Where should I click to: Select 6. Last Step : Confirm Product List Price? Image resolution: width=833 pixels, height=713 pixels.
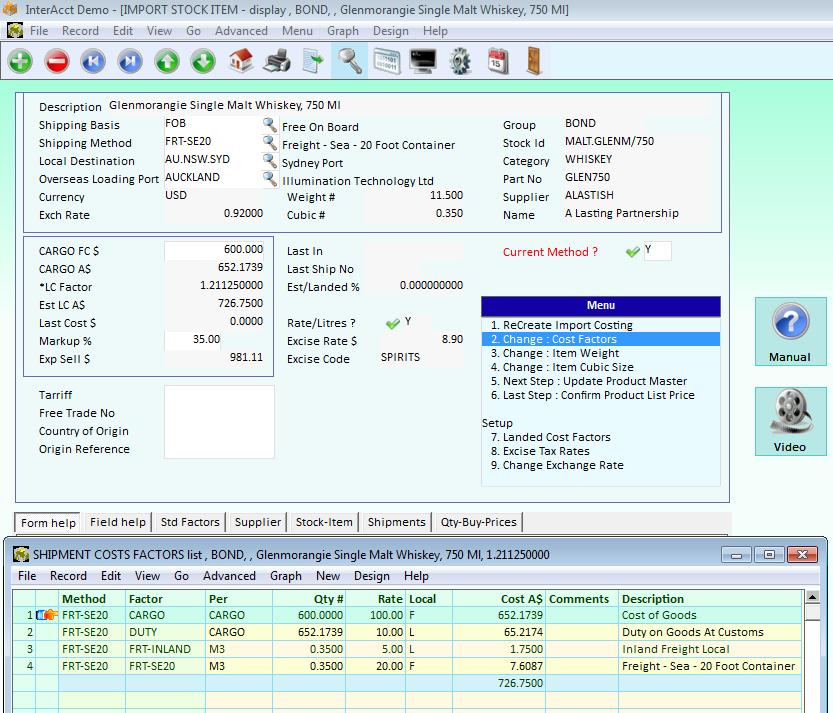tap(601, 395)
